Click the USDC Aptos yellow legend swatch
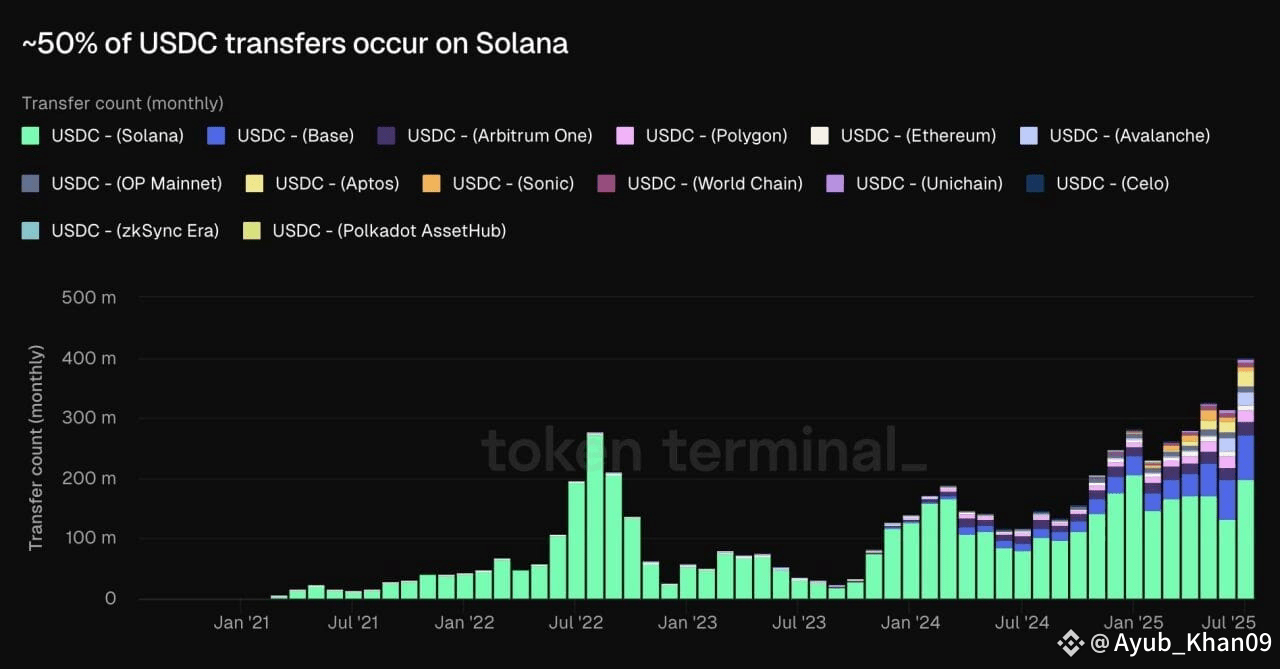The height and width of the screenshot is (669, 1280). click(x=254, y=183)
